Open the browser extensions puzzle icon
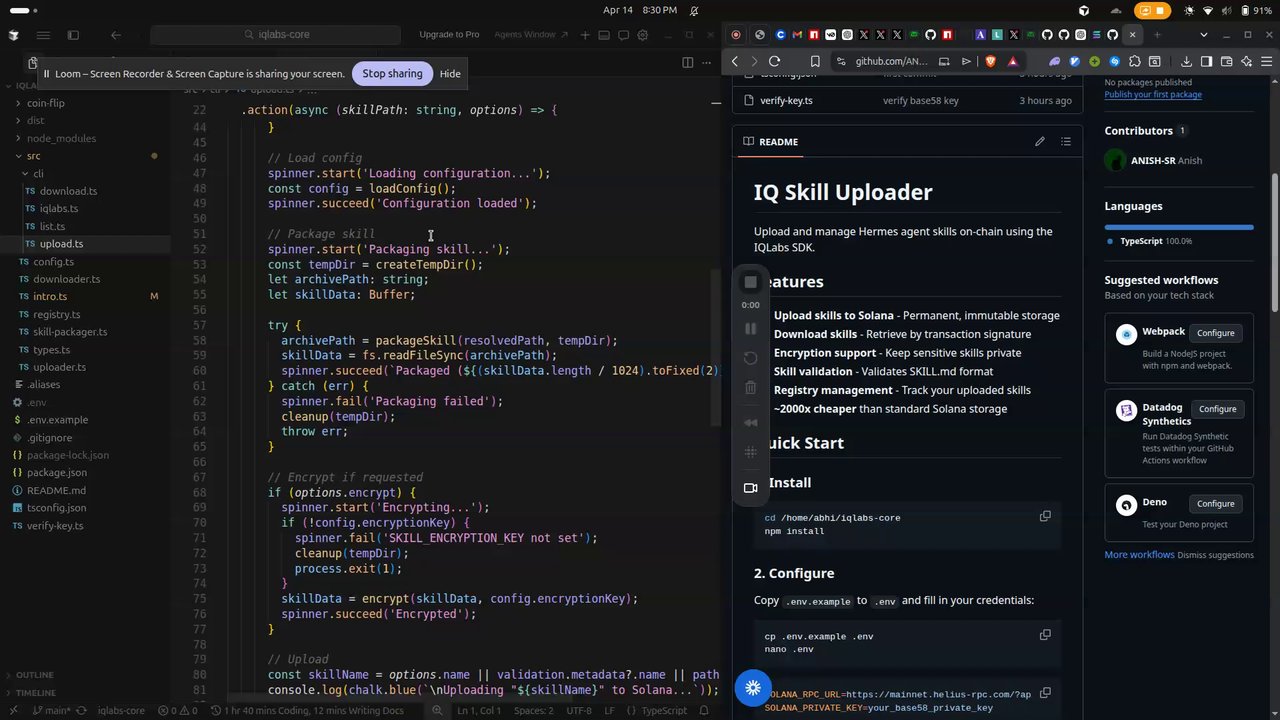 1135,61
